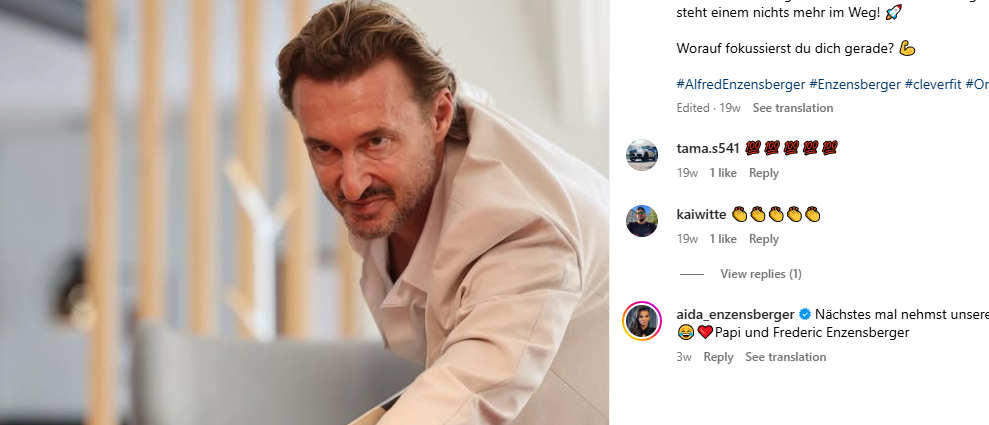
Task: Expand View replies (1)
Action: pos(760,274)
